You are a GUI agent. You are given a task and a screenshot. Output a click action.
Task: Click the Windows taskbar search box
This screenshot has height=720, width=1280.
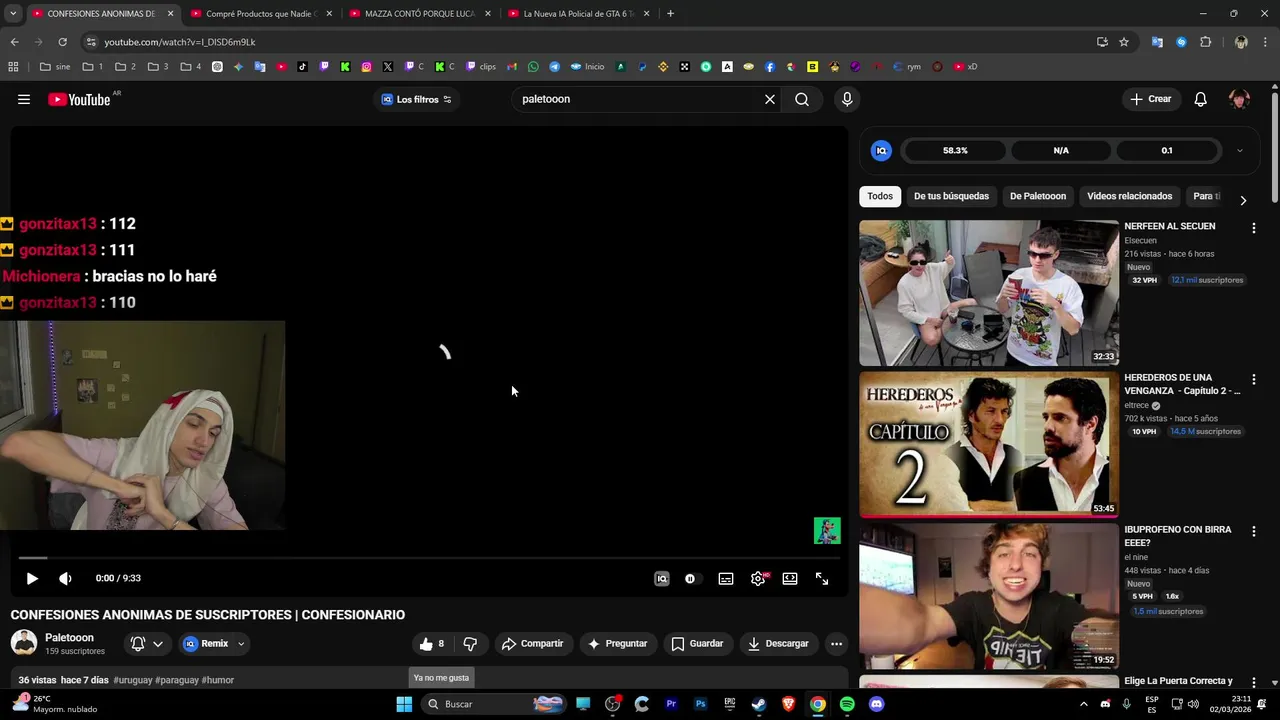[494, 704]
